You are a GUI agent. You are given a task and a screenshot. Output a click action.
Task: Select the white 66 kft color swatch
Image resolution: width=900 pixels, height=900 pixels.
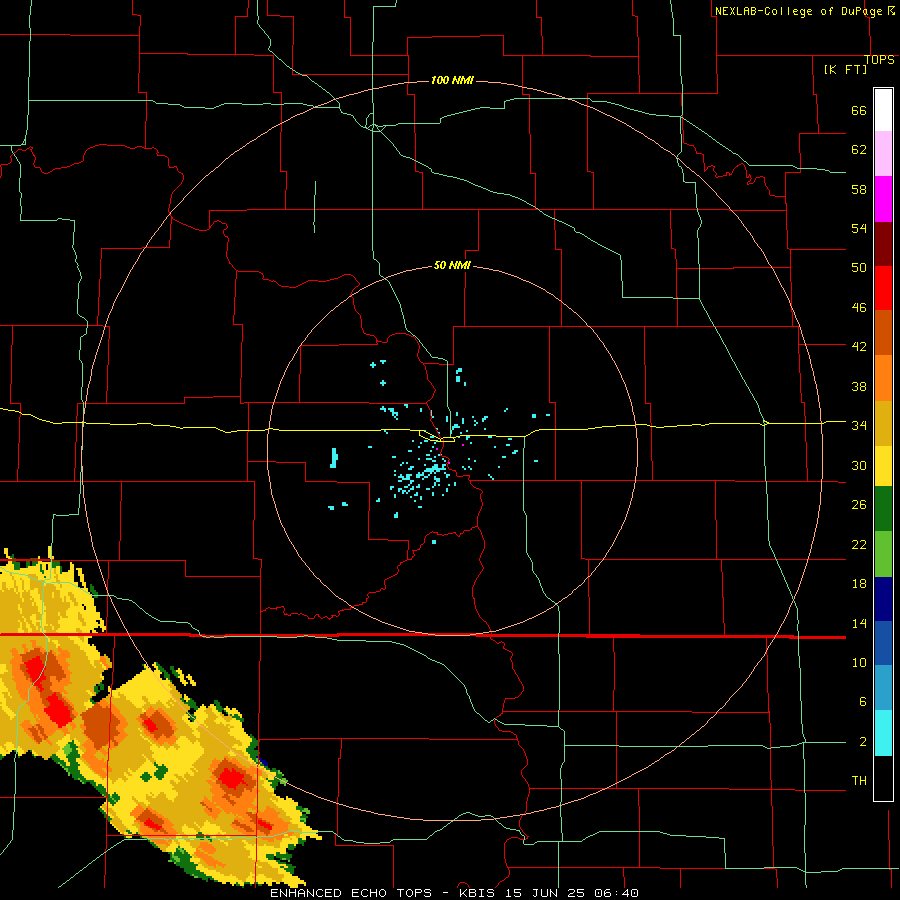pos(883,110)
